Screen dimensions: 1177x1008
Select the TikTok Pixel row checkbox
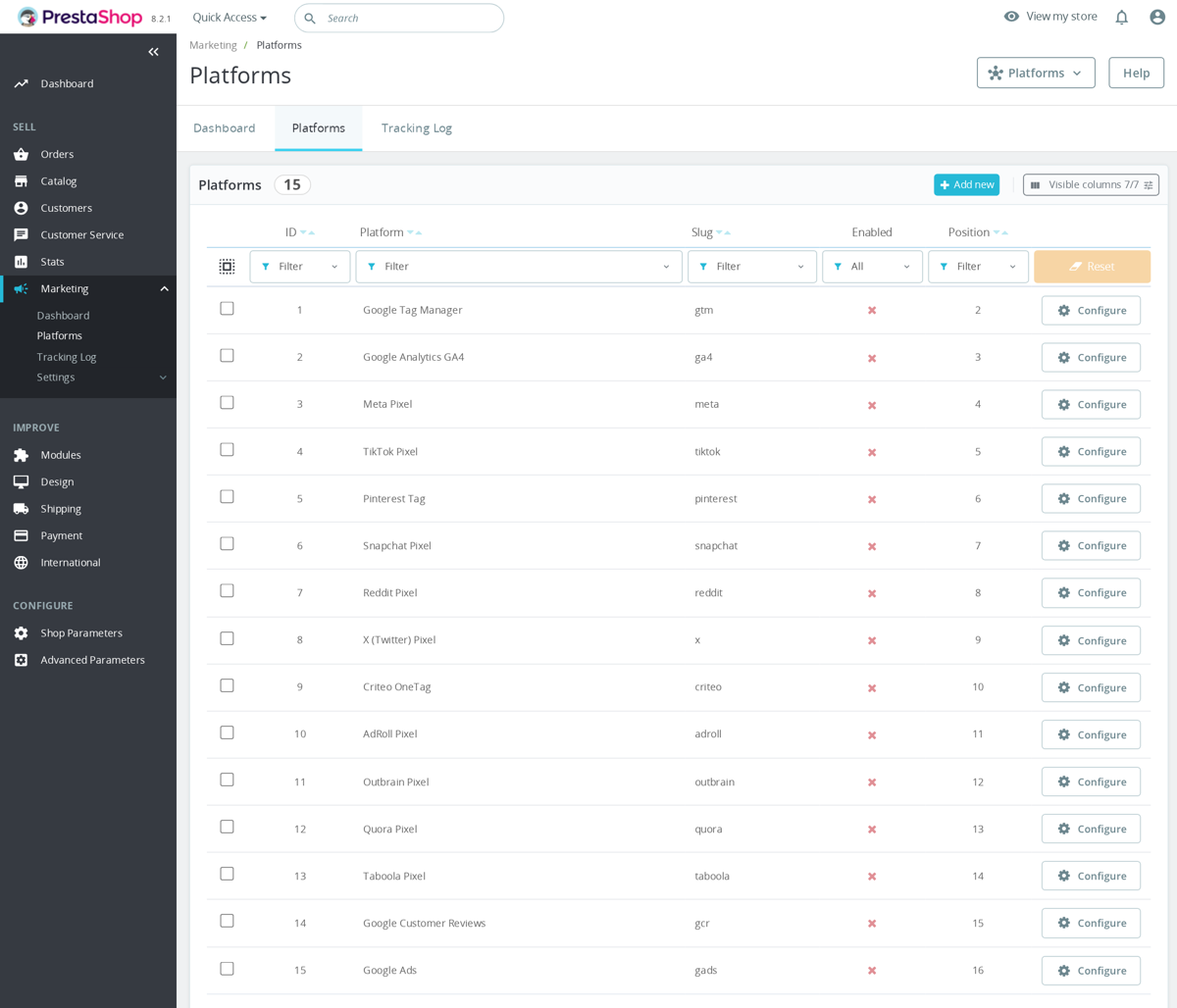click(227, 450)
